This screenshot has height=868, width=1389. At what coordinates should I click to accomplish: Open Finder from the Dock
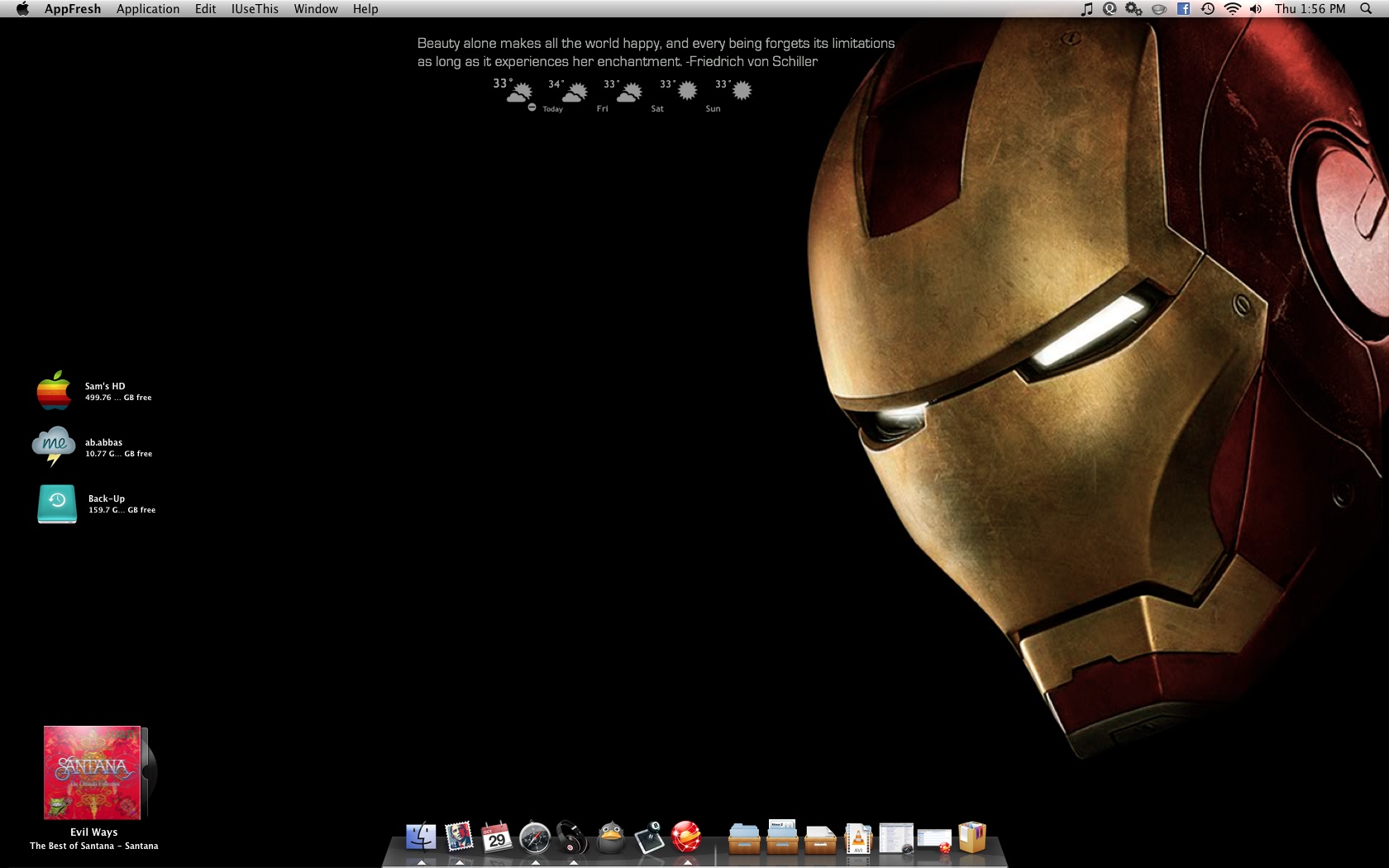pos(421,837)
